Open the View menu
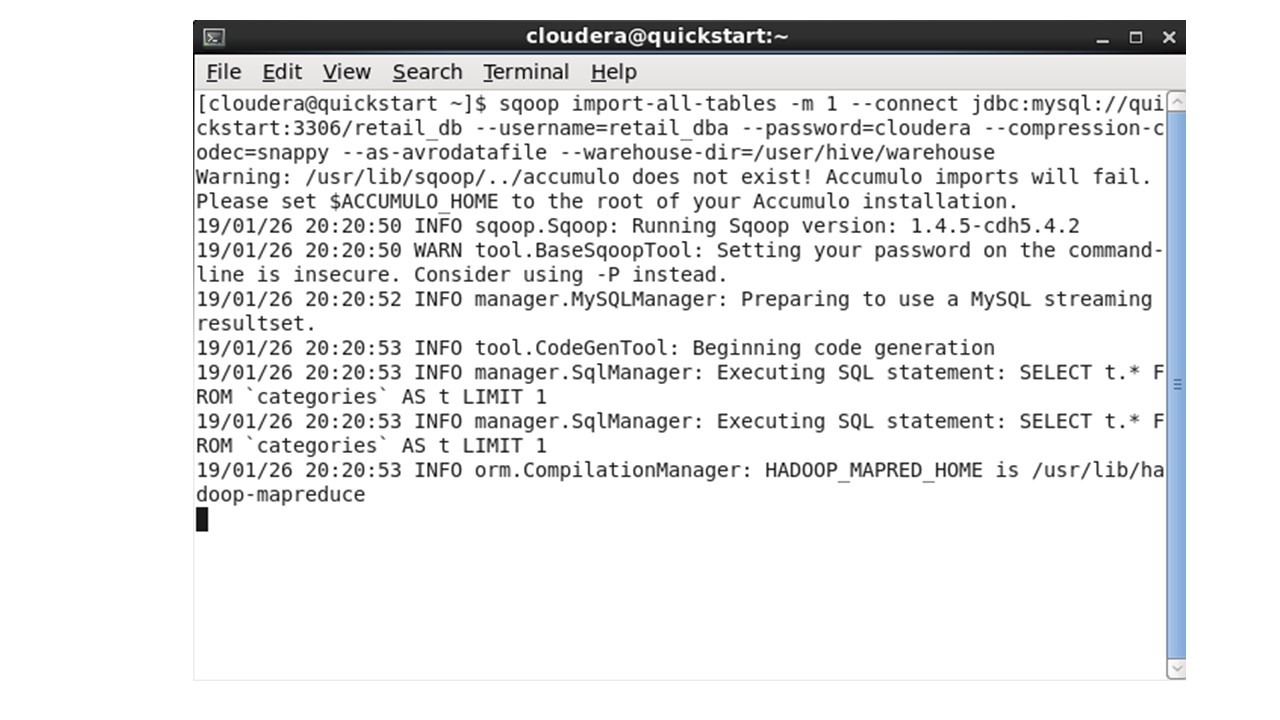Viewport: 1280px width, 720px height. 346,72
